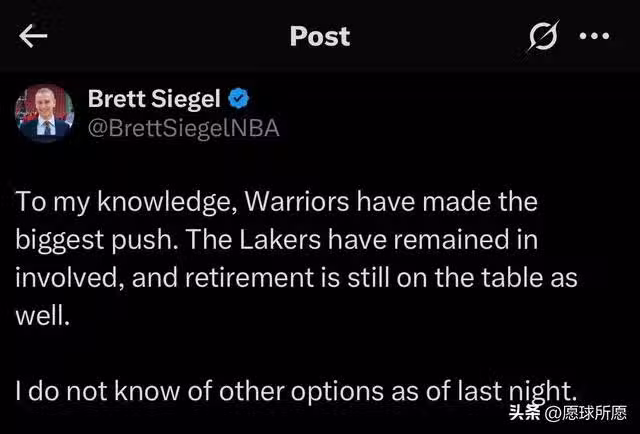Open the Grok slashed-circle icon
The image size is (640, 434).
[542, 37]
